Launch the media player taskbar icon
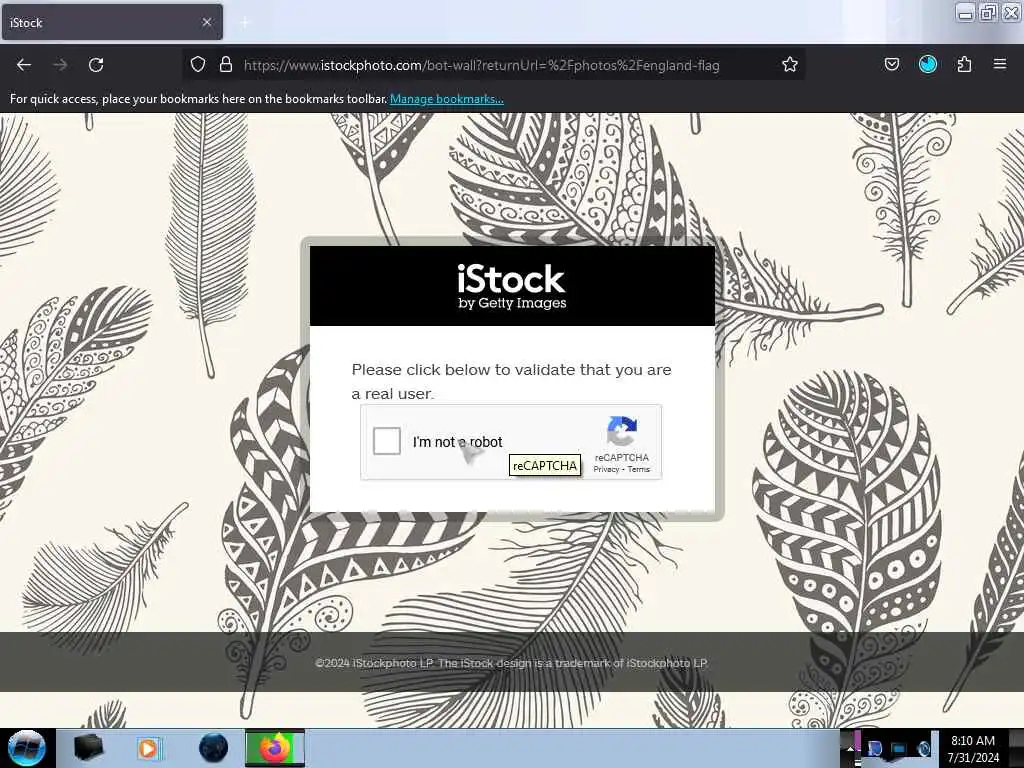This screenshot has height=768, width=1024. pyautogui.click(x=150, y=748)
